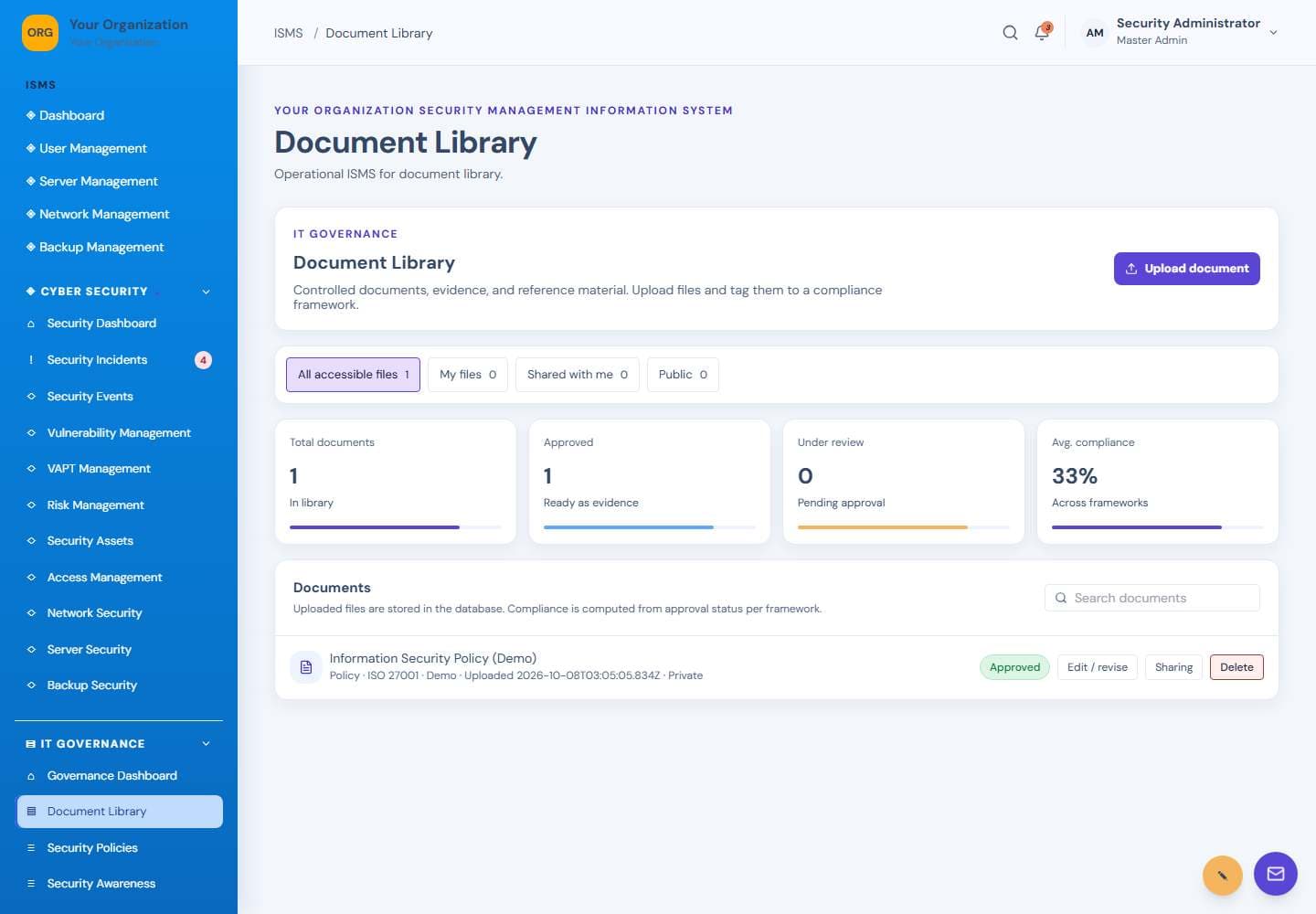Click the Security Incidents exclamation icon
1316x914 pixels.
click(31, 360)
